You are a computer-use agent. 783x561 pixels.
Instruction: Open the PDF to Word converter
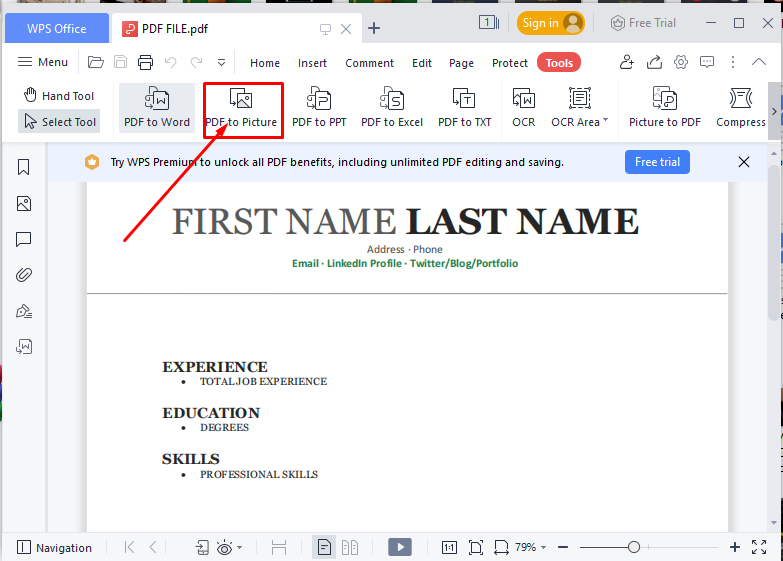pos(157,107)
